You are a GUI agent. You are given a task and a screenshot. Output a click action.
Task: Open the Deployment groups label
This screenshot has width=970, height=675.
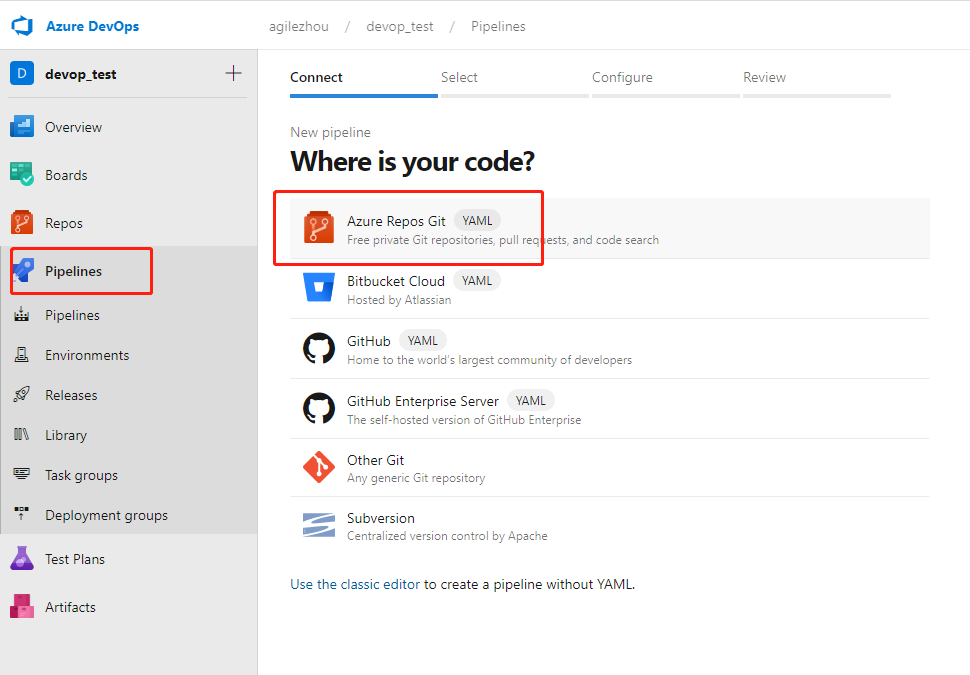click(106, 515)
